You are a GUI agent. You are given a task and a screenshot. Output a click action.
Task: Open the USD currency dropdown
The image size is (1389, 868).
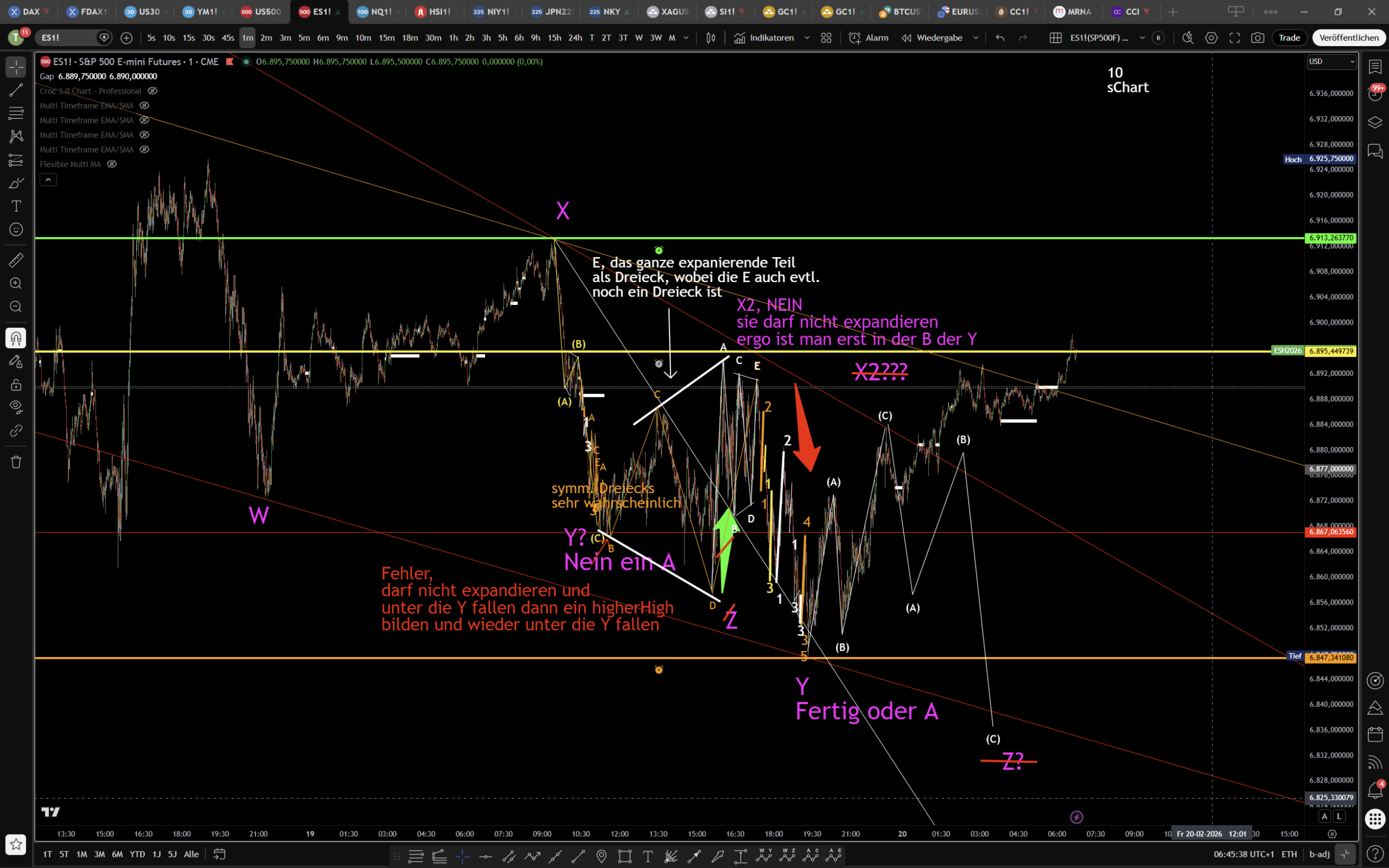coord(1331,62)
